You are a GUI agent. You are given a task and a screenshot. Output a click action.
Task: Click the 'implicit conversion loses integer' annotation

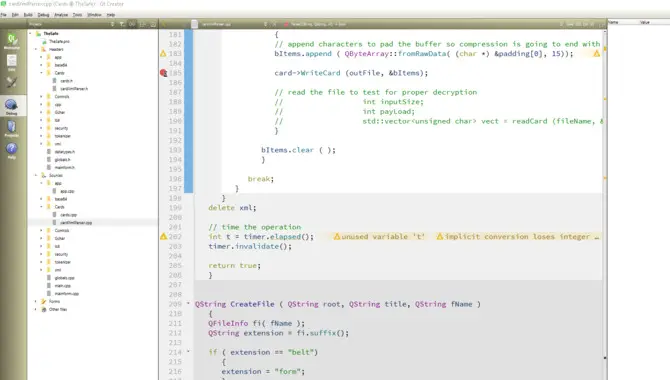point(518,236)
